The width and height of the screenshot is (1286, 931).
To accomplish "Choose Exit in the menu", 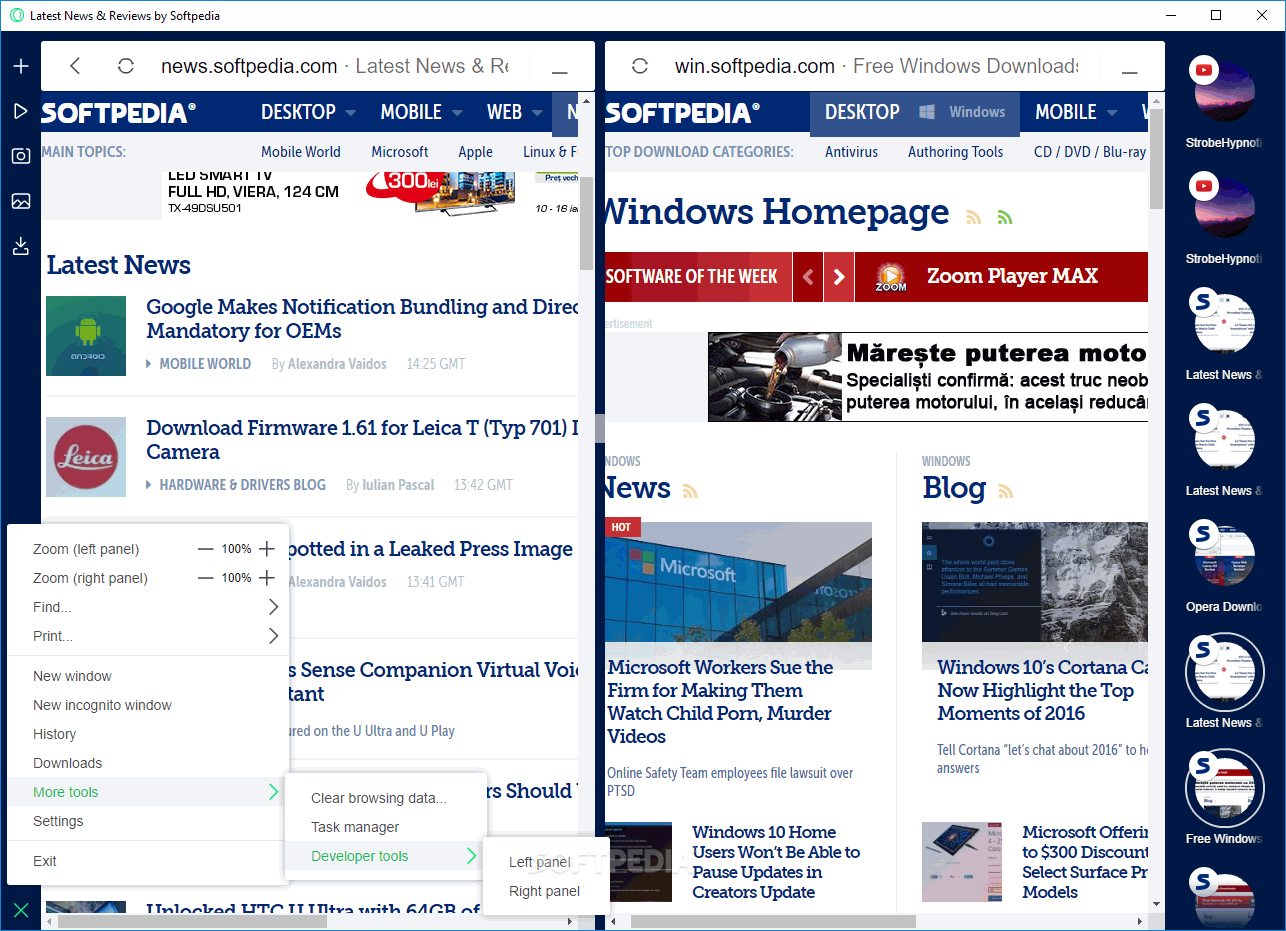I will (x=148, y=861).
